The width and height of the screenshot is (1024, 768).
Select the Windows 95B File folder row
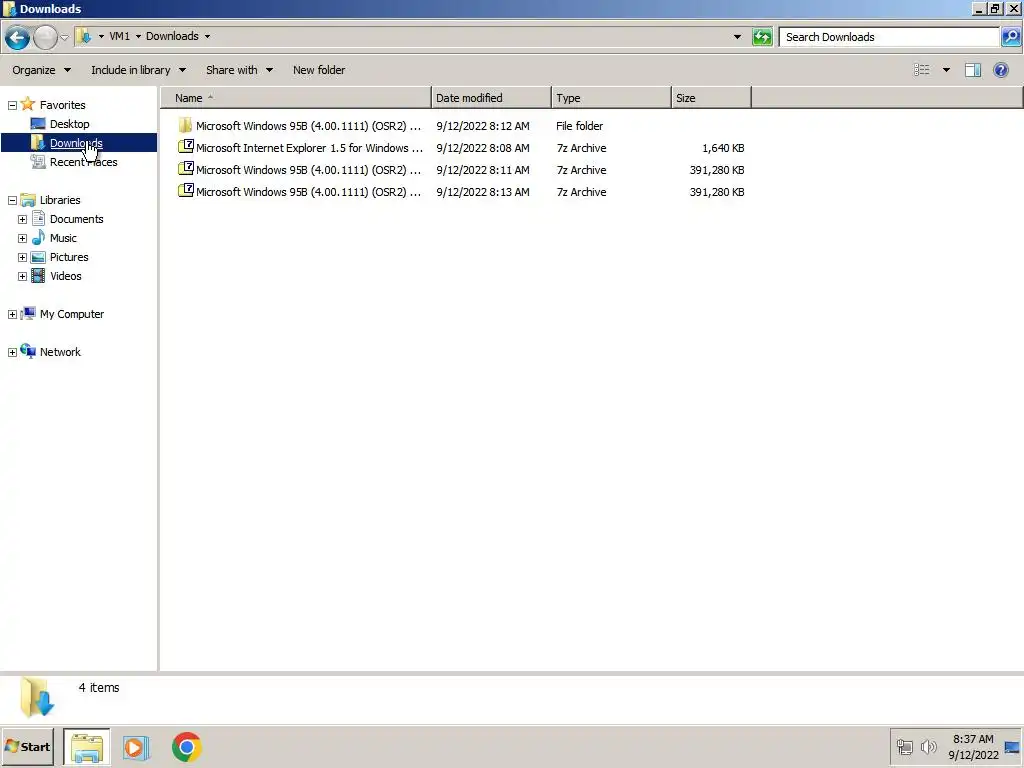pos(461,125)
